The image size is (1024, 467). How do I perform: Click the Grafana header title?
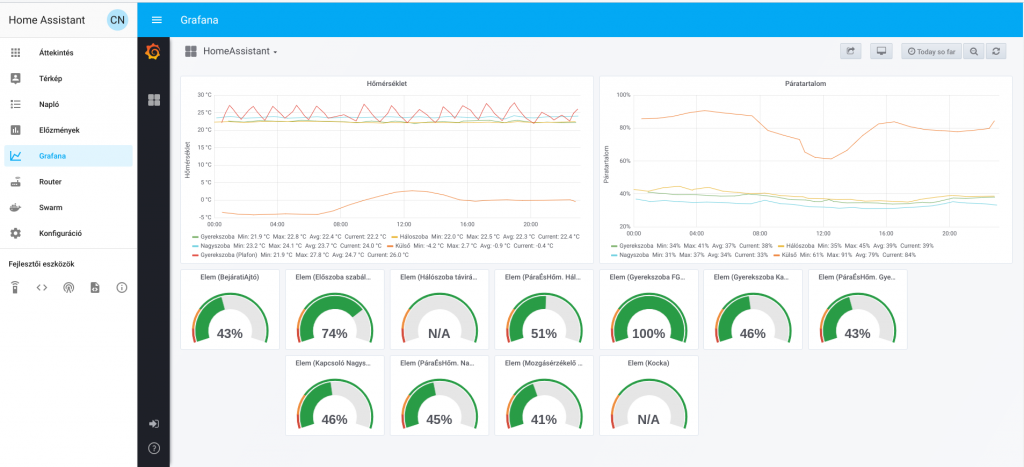[199, 20]
